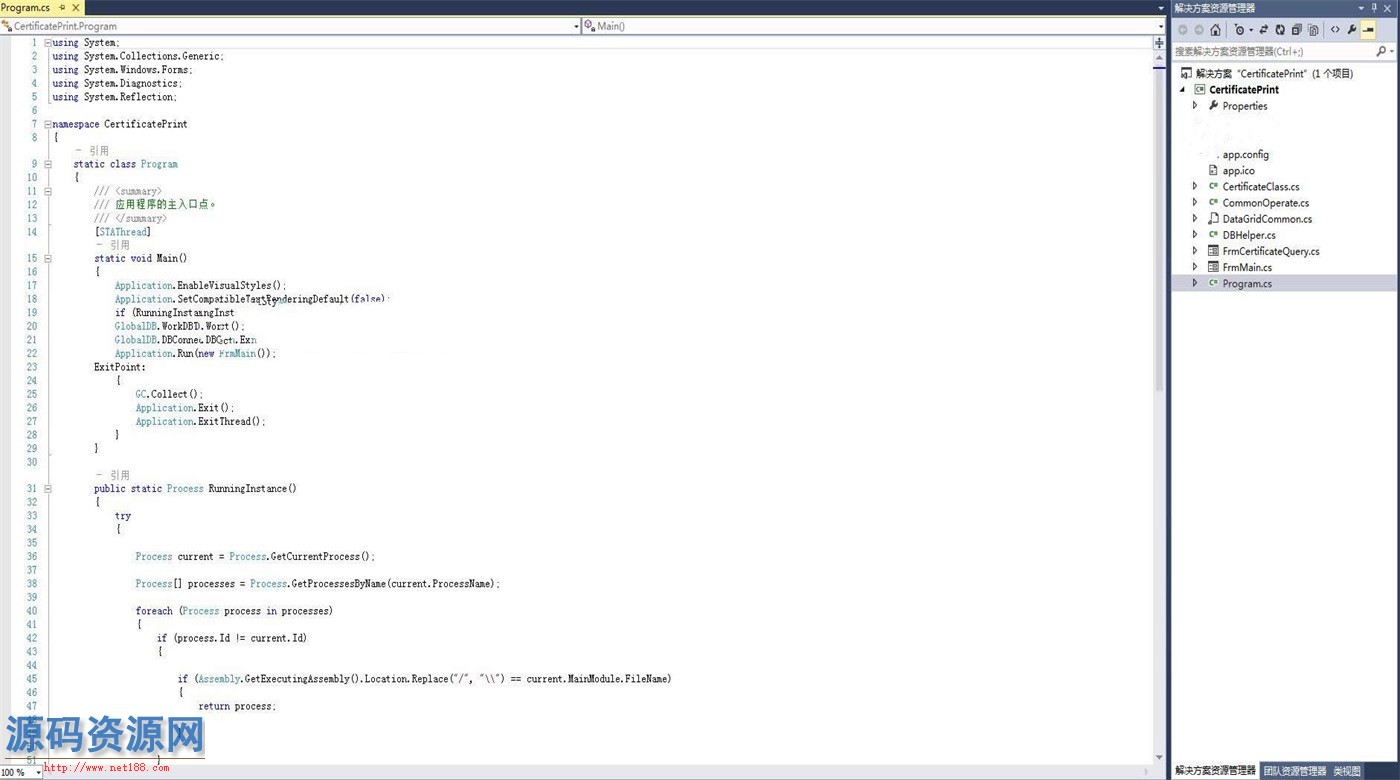Select the Program.cs editor tab
This screenshot has width=1400, height=780.
click(26, 7)
